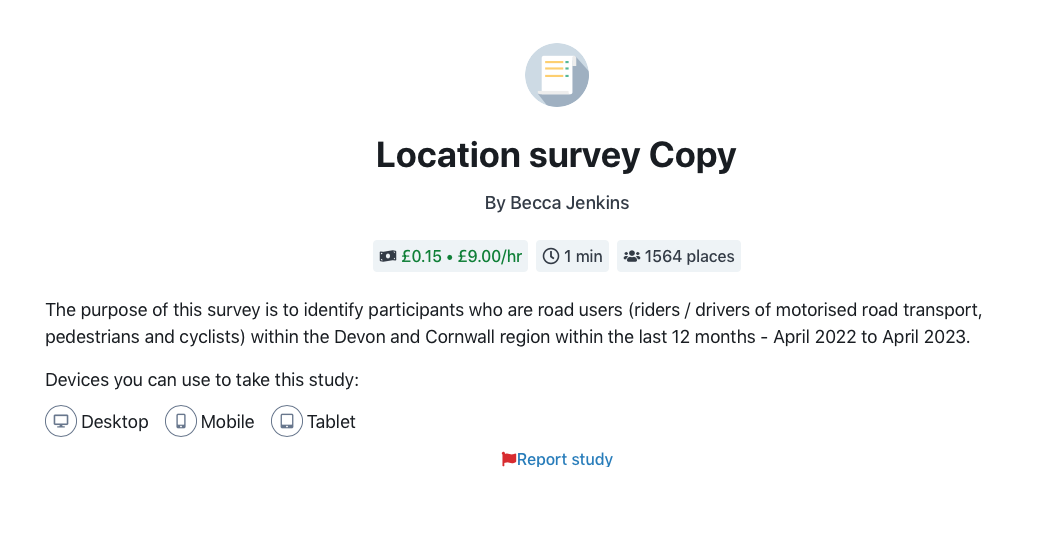This screenshot has height=537, width=1058.
Task: Click the 1564 places badge
Action: coord(679,256)
